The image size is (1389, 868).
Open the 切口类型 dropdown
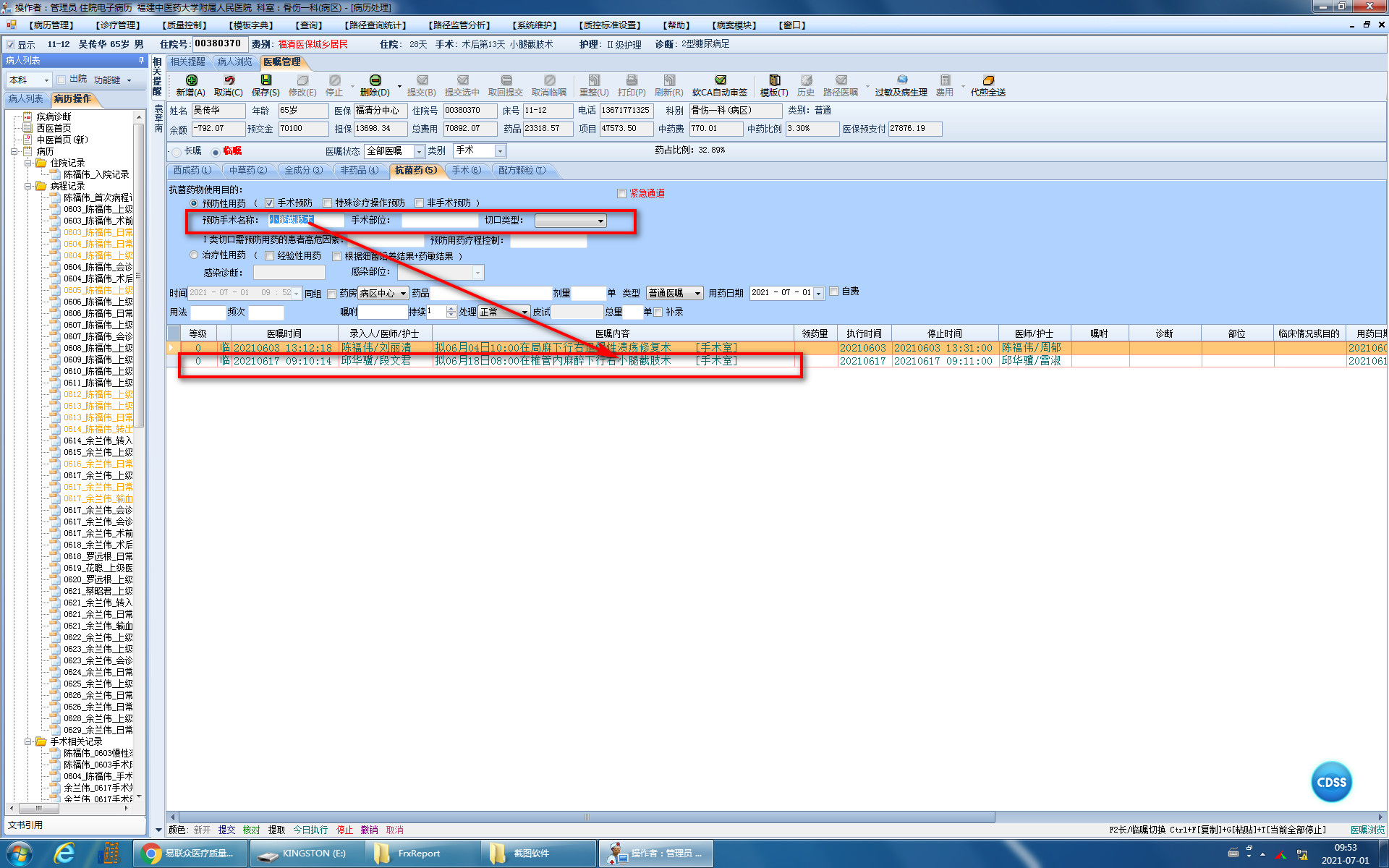click(600, 221)
